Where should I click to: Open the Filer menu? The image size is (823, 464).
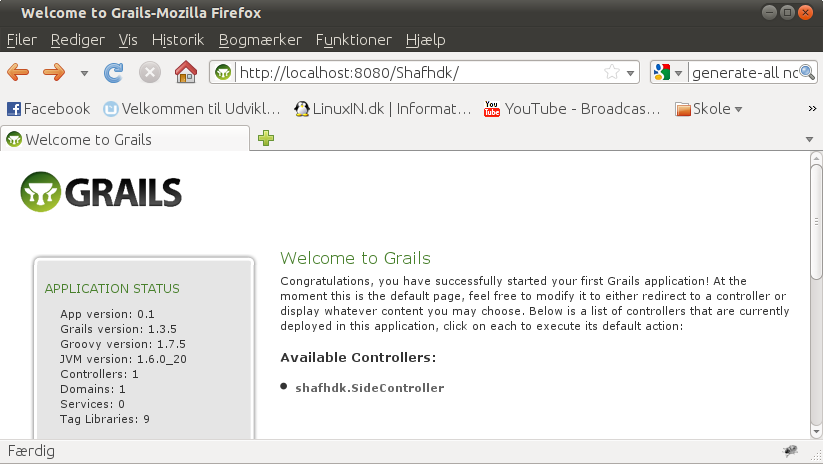coord(22,40)
